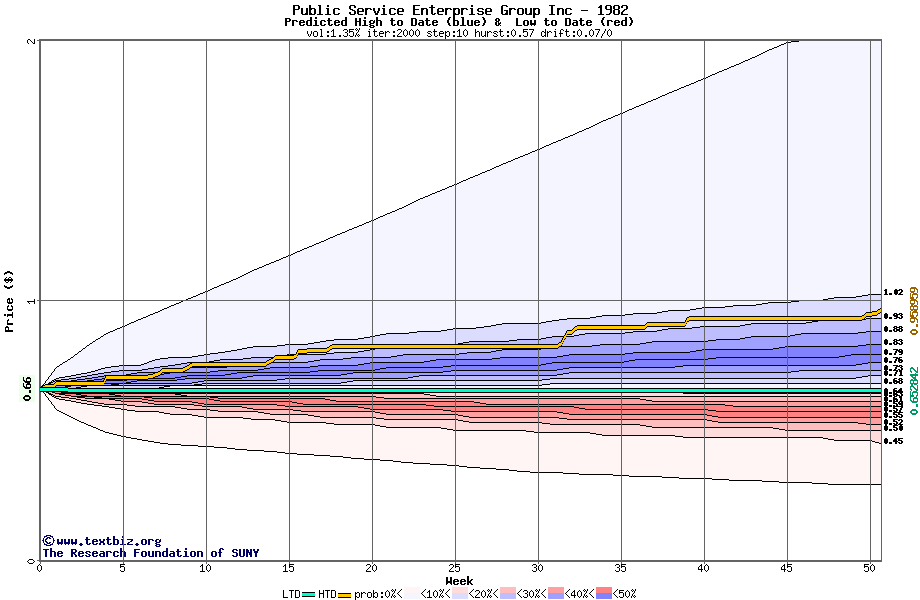This screenshot has height=600, width=920.
Task: Click the legend swatch right after "<10%<"
Action: click(x=459, y=594)
